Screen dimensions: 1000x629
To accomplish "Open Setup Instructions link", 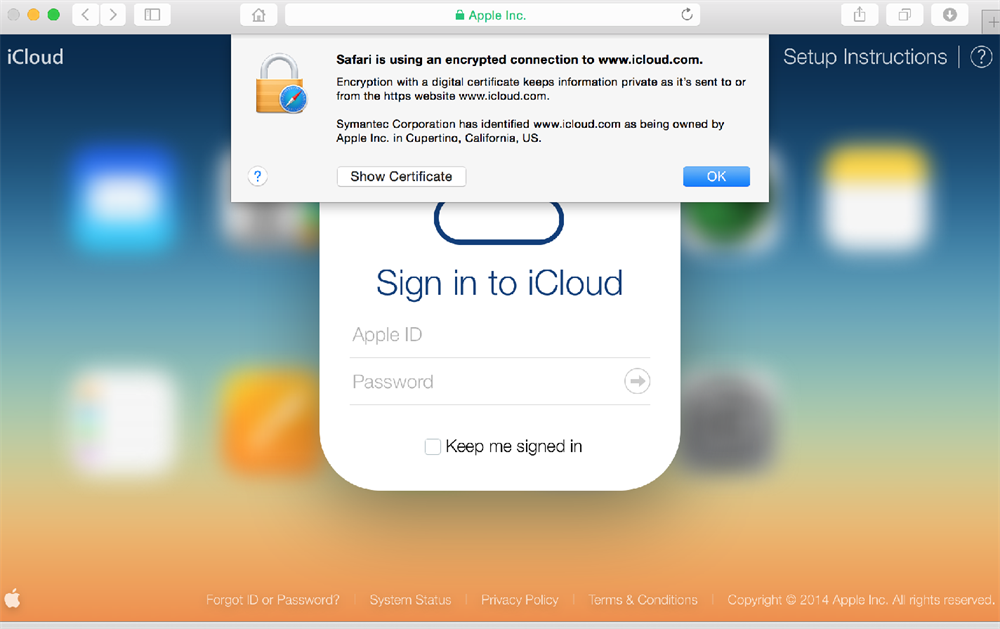I will (x=865, y=57).
